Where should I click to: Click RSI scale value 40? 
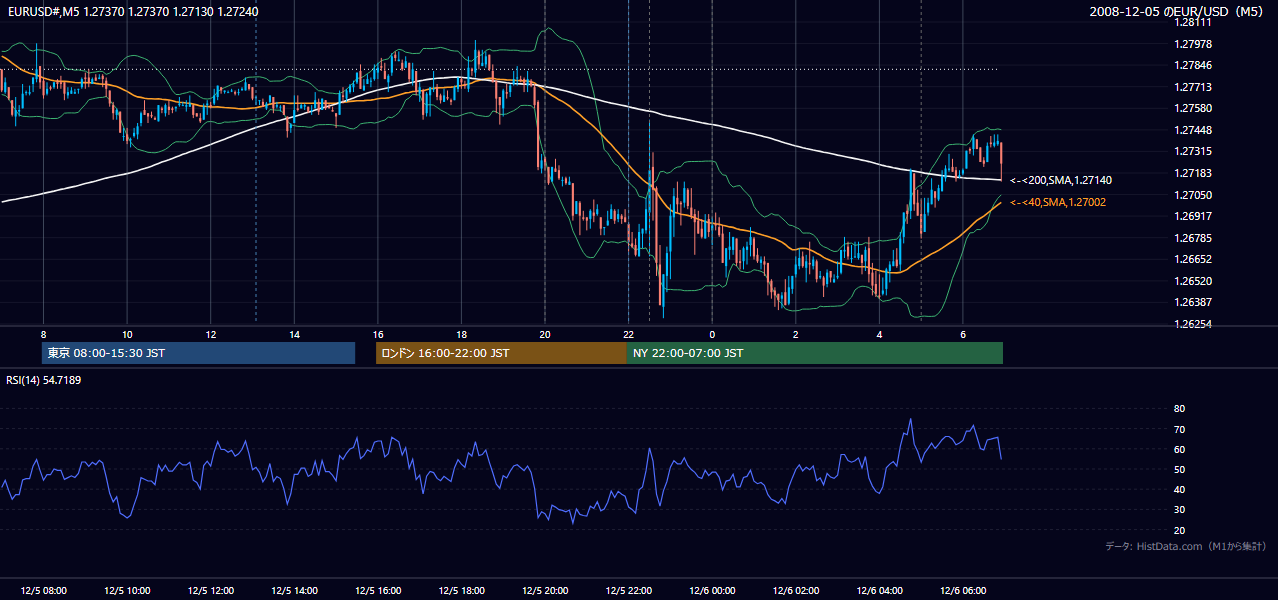(1179, 489)
